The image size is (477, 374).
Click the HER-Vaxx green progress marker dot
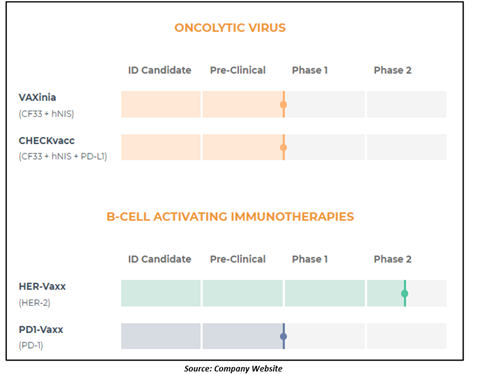click(405, 293)
